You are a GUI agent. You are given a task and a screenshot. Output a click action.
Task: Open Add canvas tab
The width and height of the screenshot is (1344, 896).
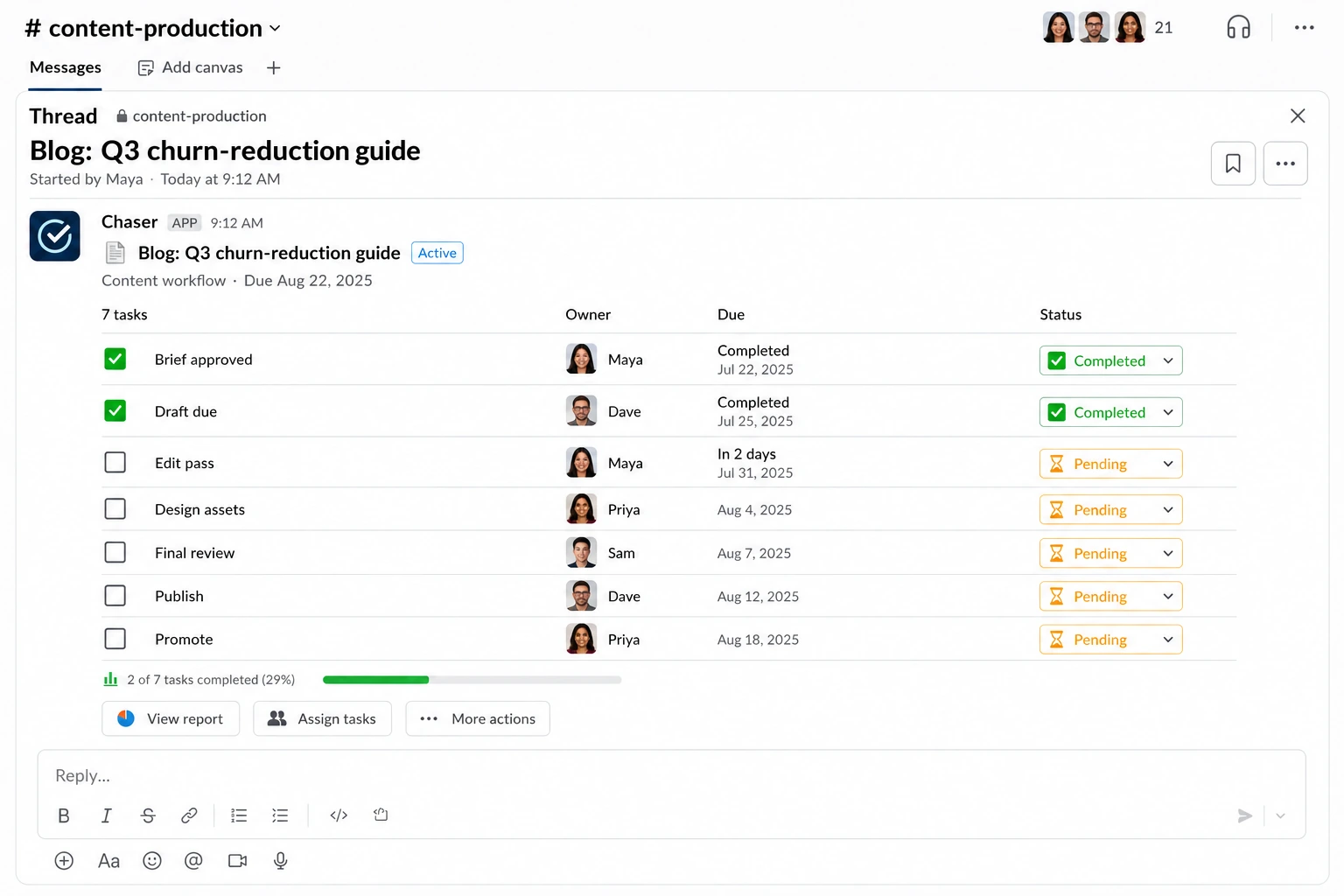click(x=190, y=67)
